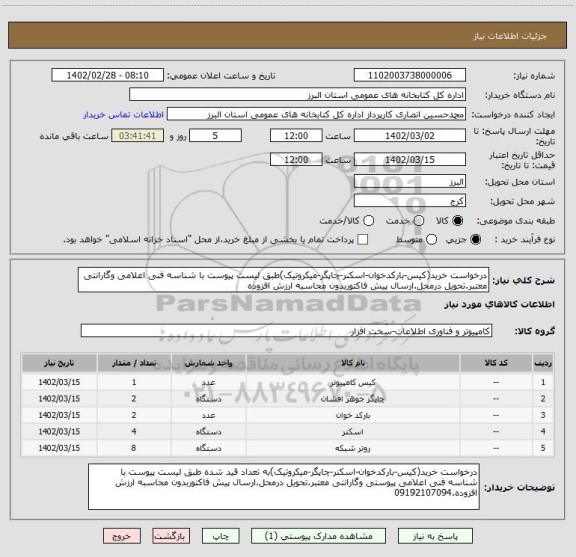Click the استان محل تحویل field البرز
Screen dimensions: 576x557
[410, 182]
